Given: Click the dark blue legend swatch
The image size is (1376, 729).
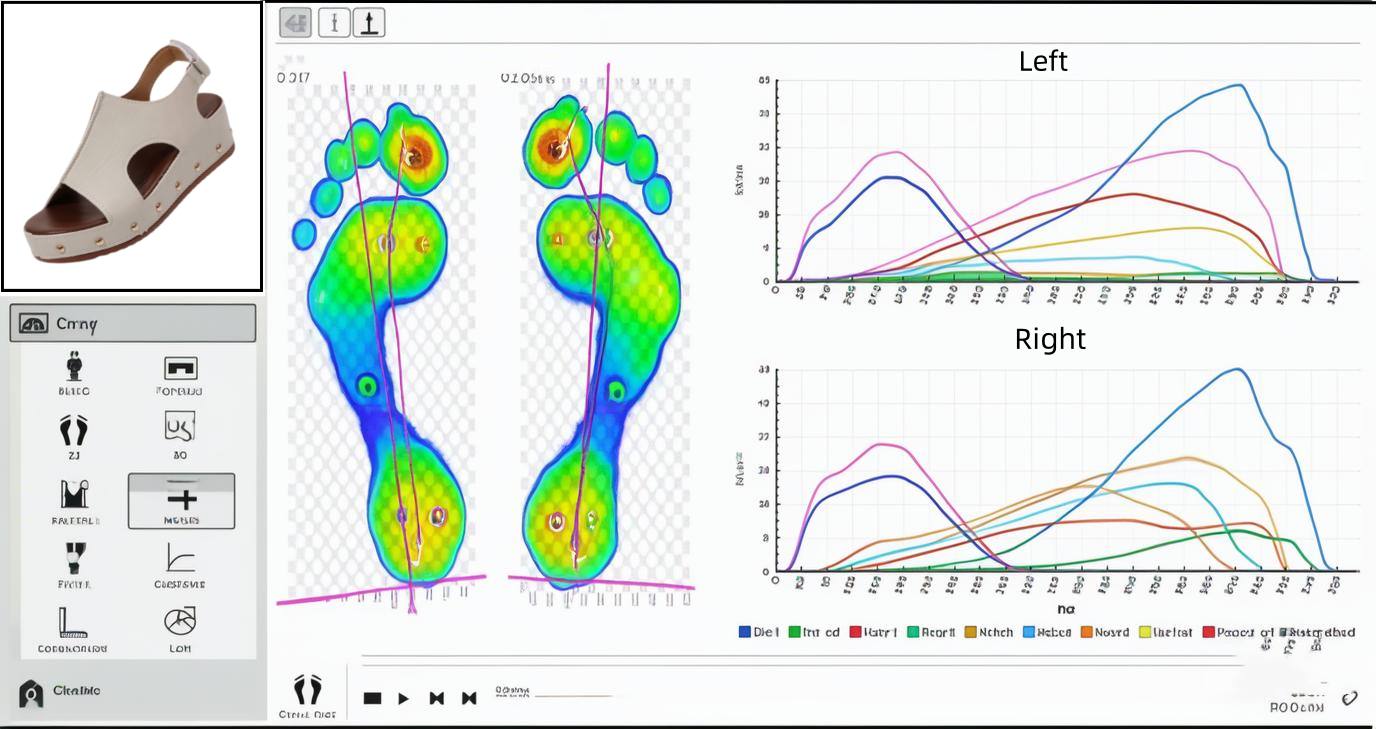Looking at the screenshot, I should 745,632.
